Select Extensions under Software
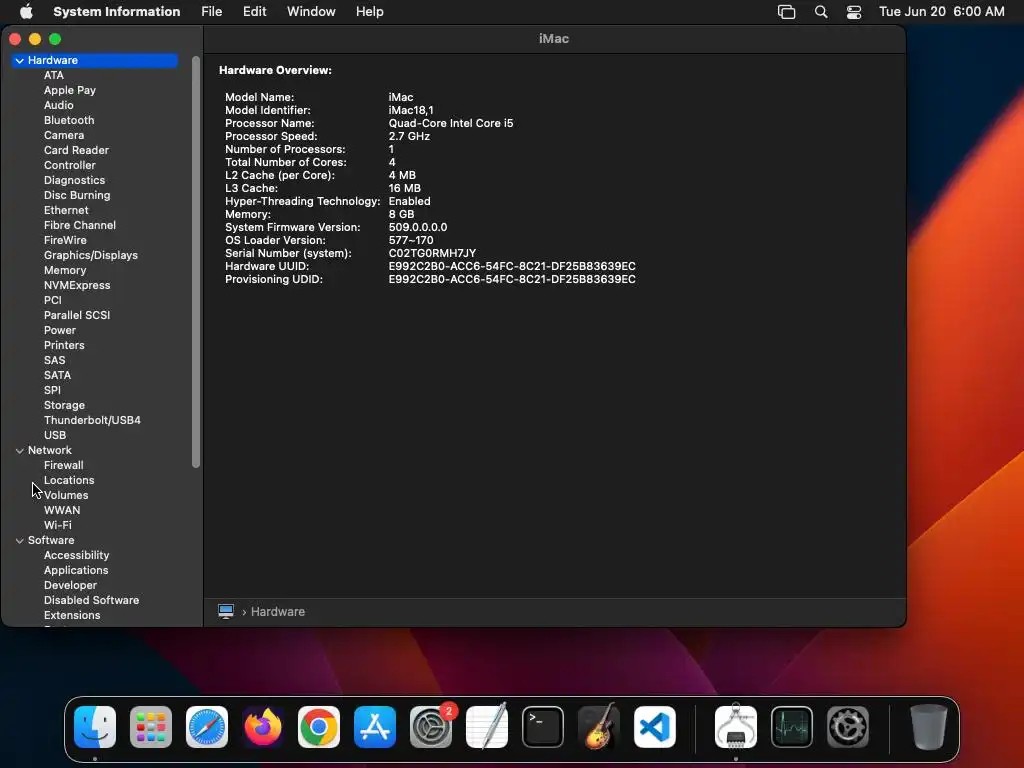This screenshot has height=768, width=1024. [x=72, y=616]
